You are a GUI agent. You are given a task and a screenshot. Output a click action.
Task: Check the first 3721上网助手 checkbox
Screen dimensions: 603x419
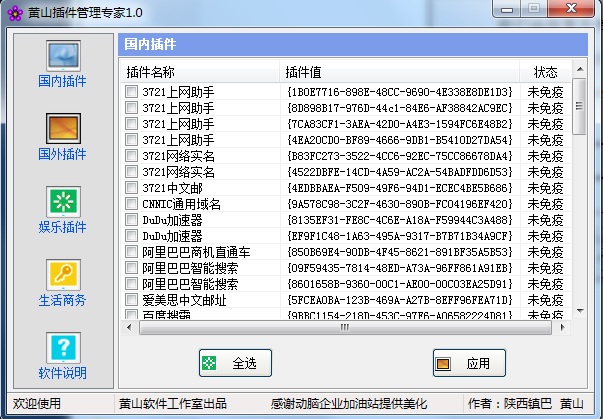click(131, 93)
